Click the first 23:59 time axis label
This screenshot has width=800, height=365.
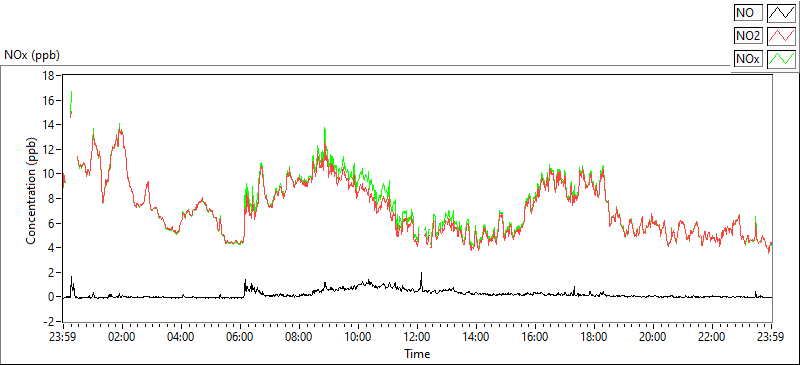pos(63,337)
